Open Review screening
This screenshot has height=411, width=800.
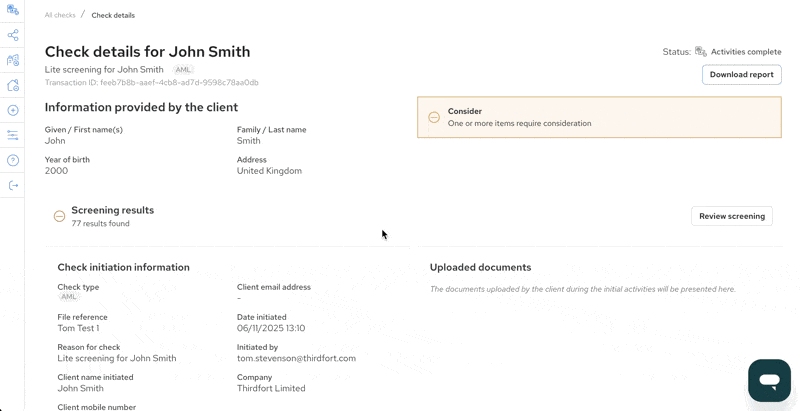(x=732, y=216)
